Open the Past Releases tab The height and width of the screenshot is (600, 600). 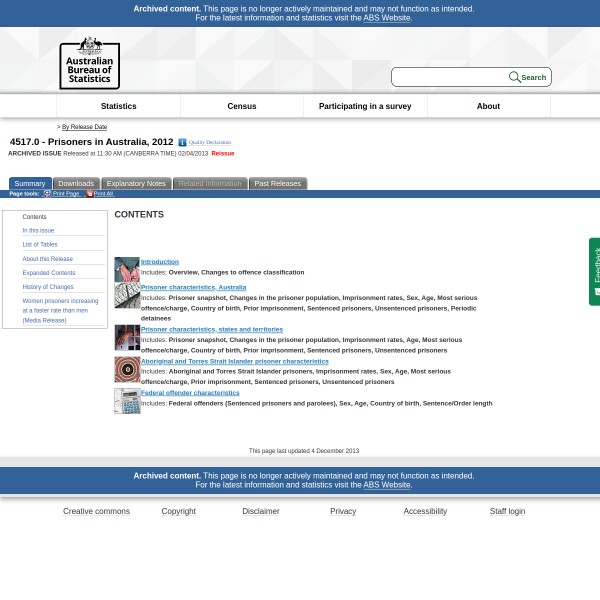[277, 184]
